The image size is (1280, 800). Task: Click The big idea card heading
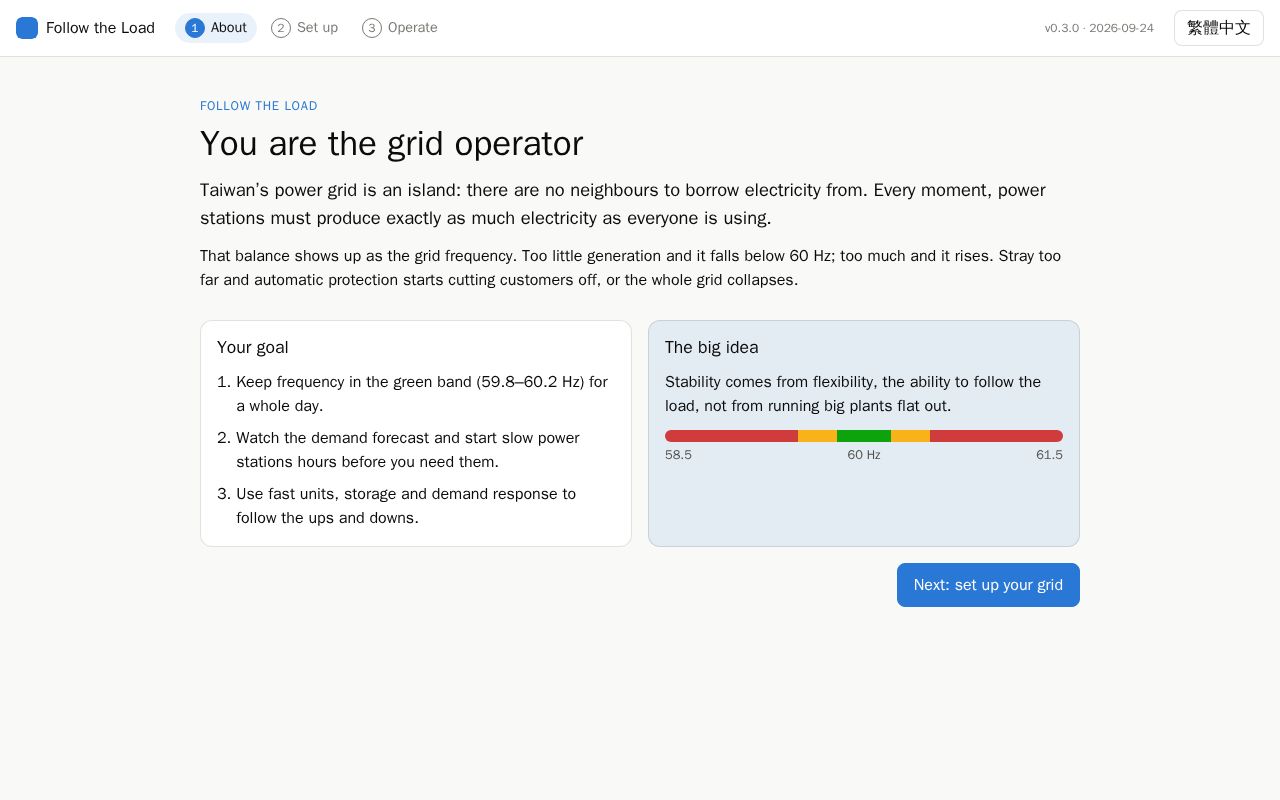click(x=712, y=347)
